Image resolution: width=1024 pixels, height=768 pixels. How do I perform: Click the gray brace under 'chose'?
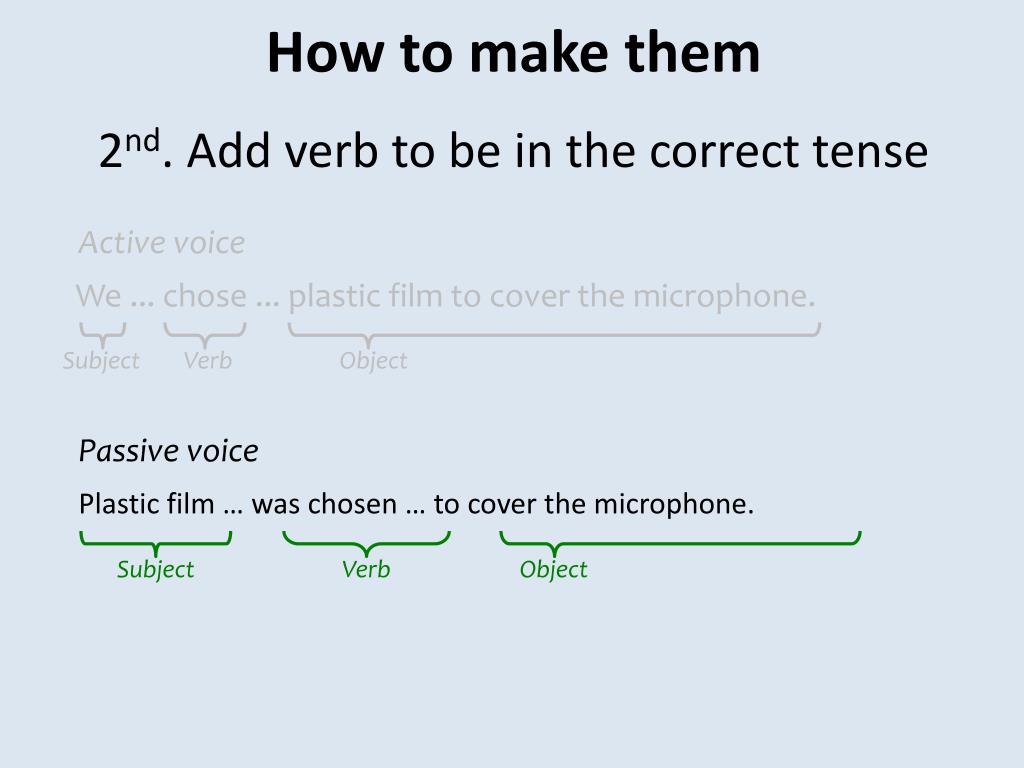(205, 335)
